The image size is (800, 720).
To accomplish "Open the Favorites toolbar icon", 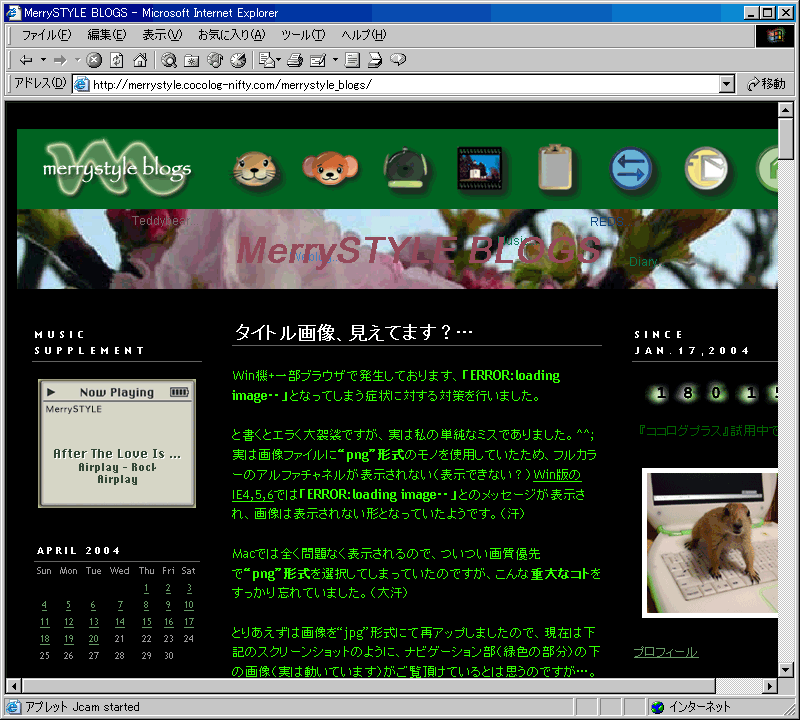I will 191,60.
